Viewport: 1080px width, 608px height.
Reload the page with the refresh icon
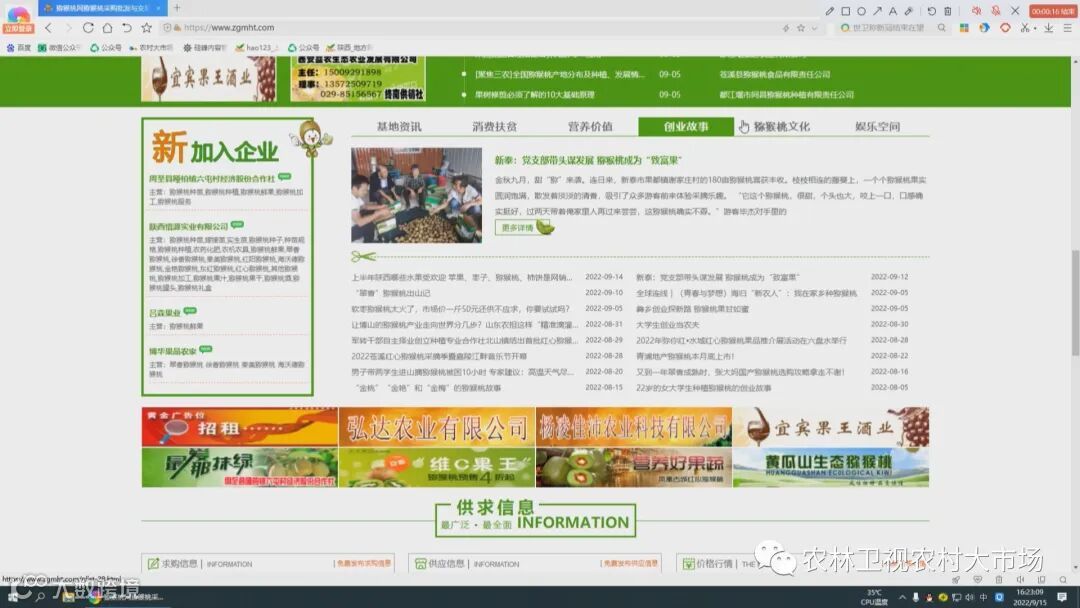[87, 28]
